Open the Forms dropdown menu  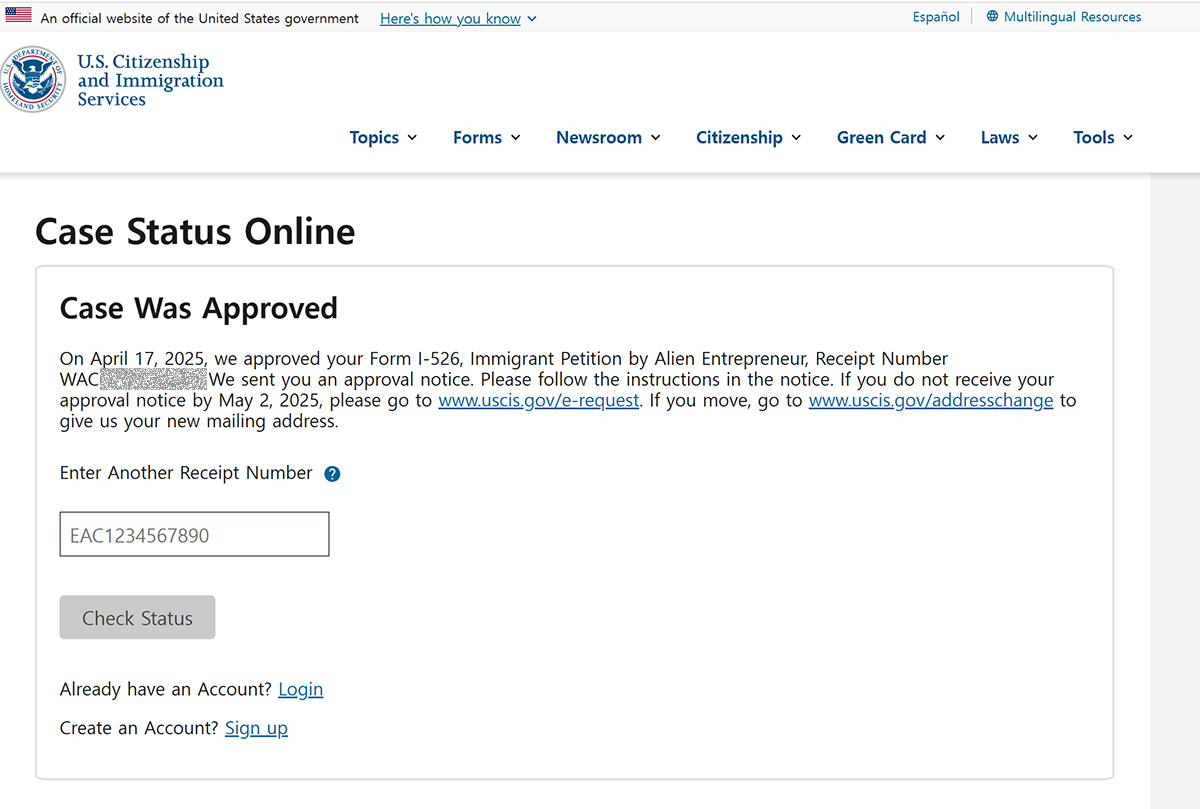(x=487, y=138)
